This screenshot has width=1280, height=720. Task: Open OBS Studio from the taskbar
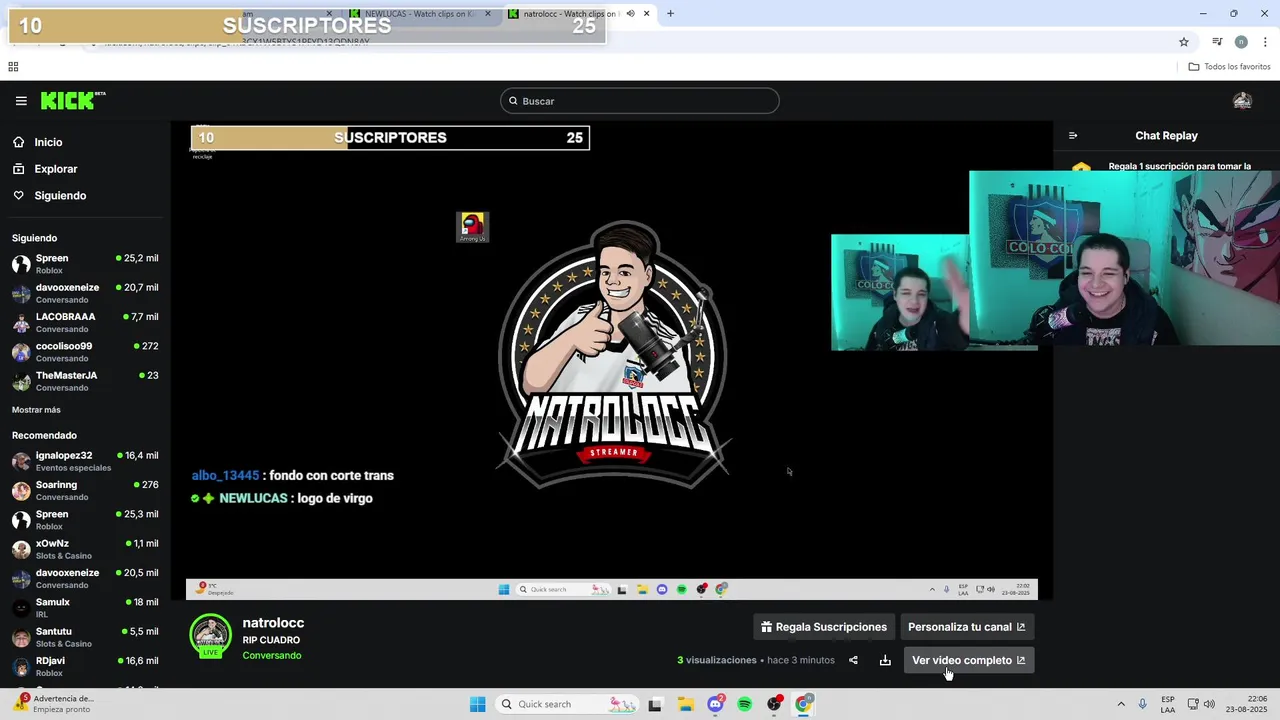point(774,704)
